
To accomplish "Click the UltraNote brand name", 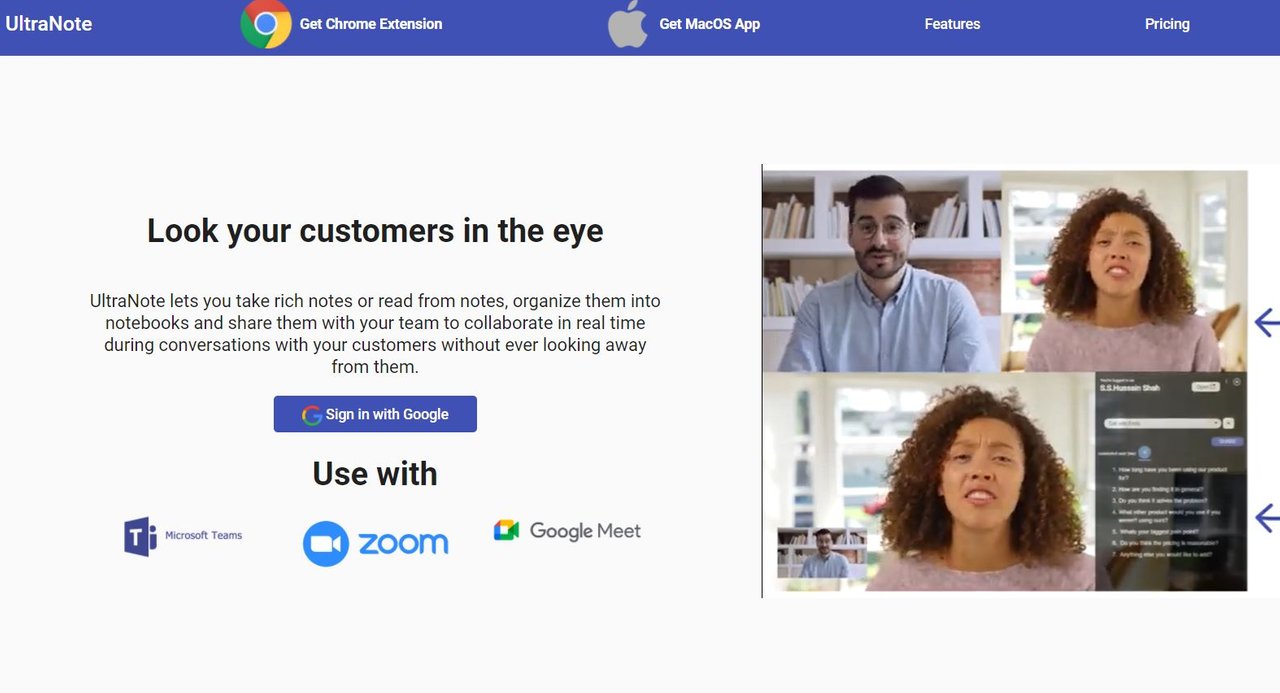I will pyautogui.click(x=49, y=24).
